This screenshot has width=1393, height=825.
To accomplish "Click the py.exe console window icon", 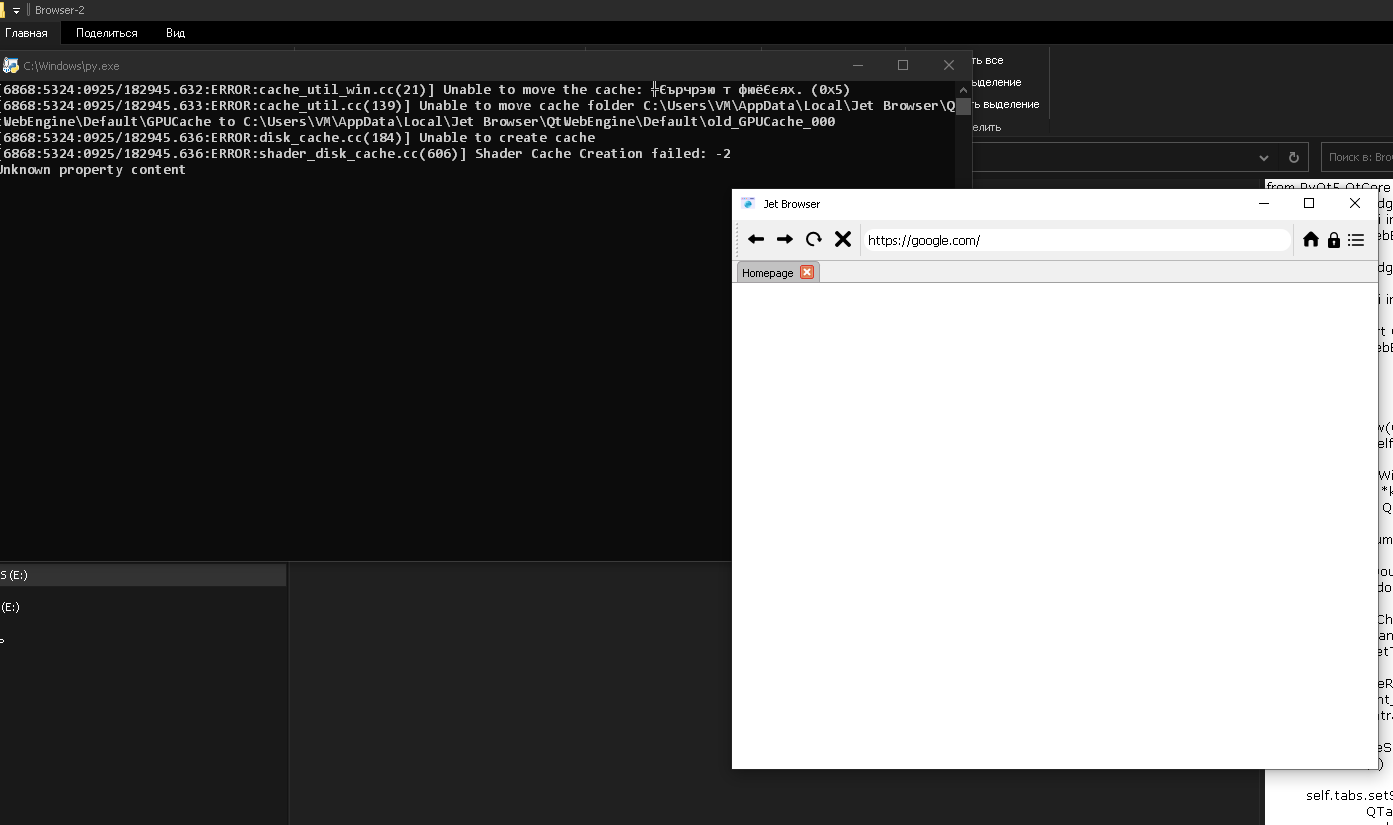I will pos(10,66).
